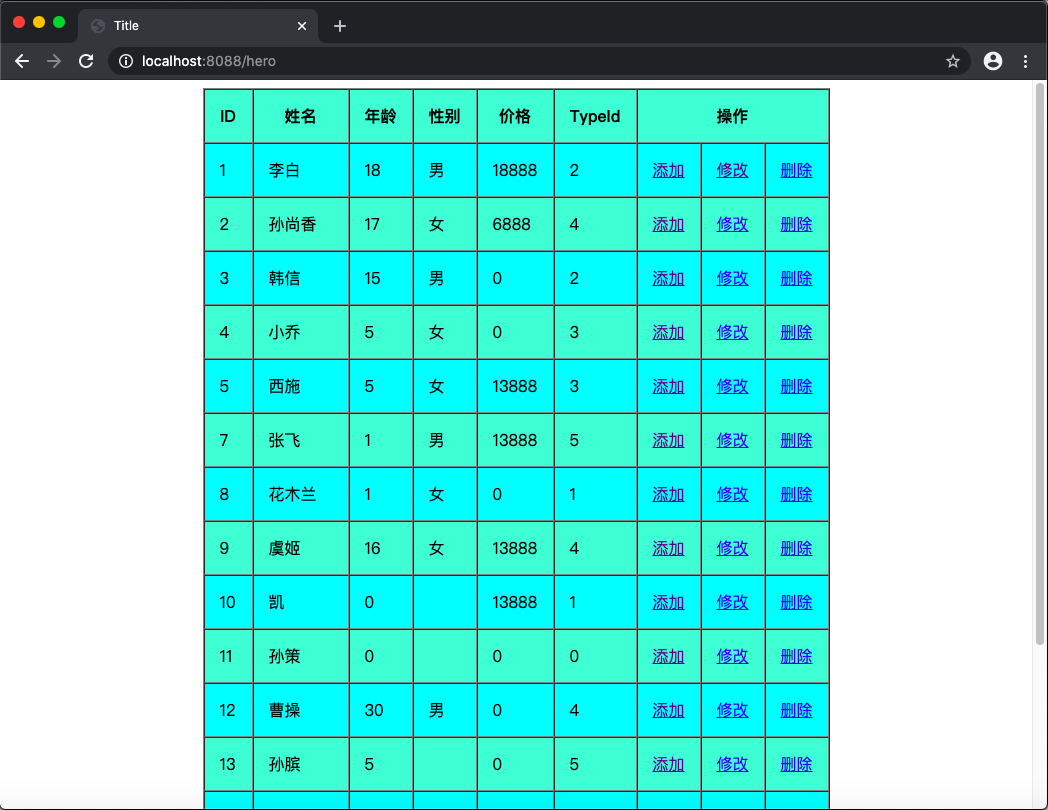Open the browser profile avatar icon

(x=992, y=61)
